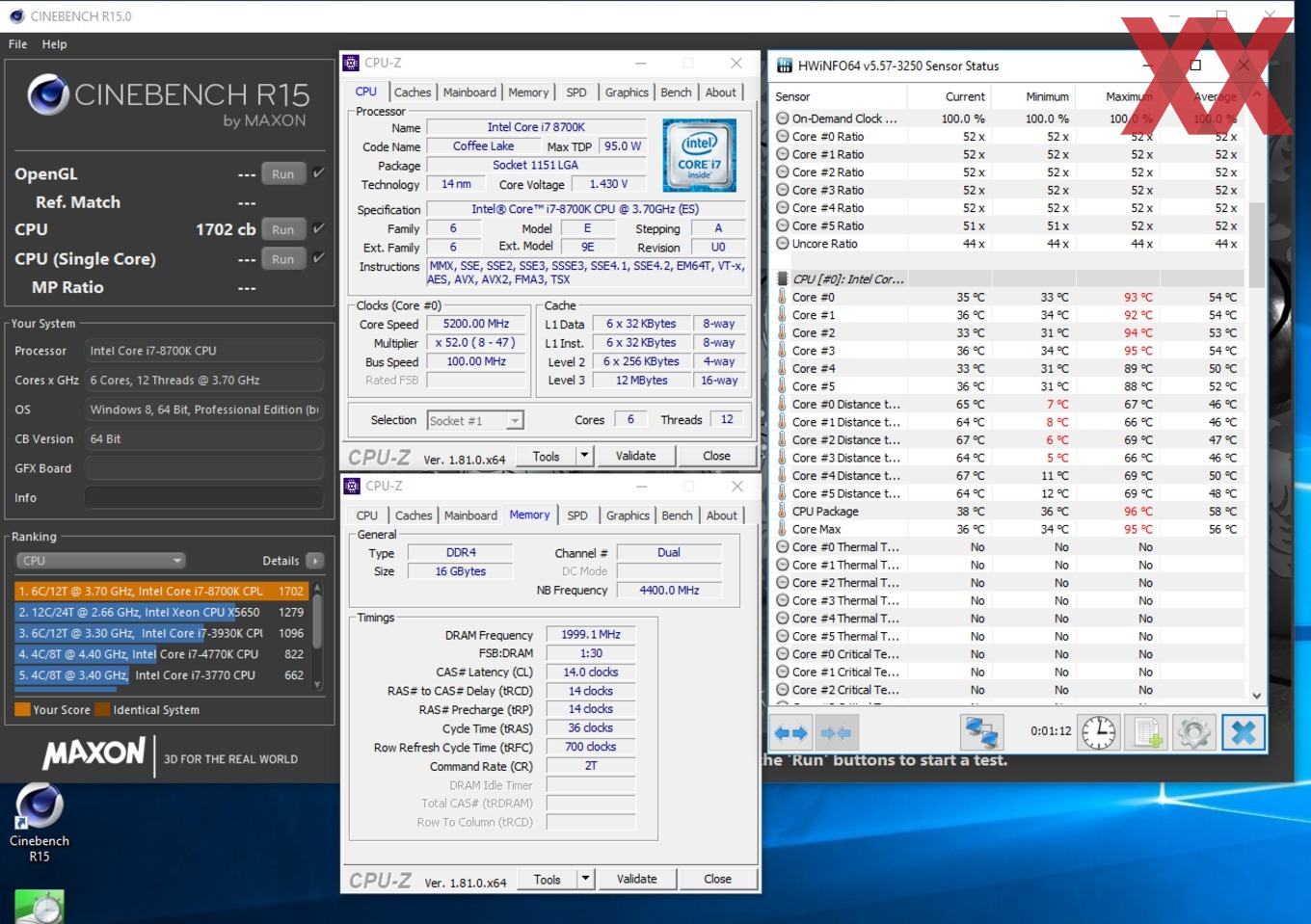Click Close in bottom CPU-Z window

(717, 879)
